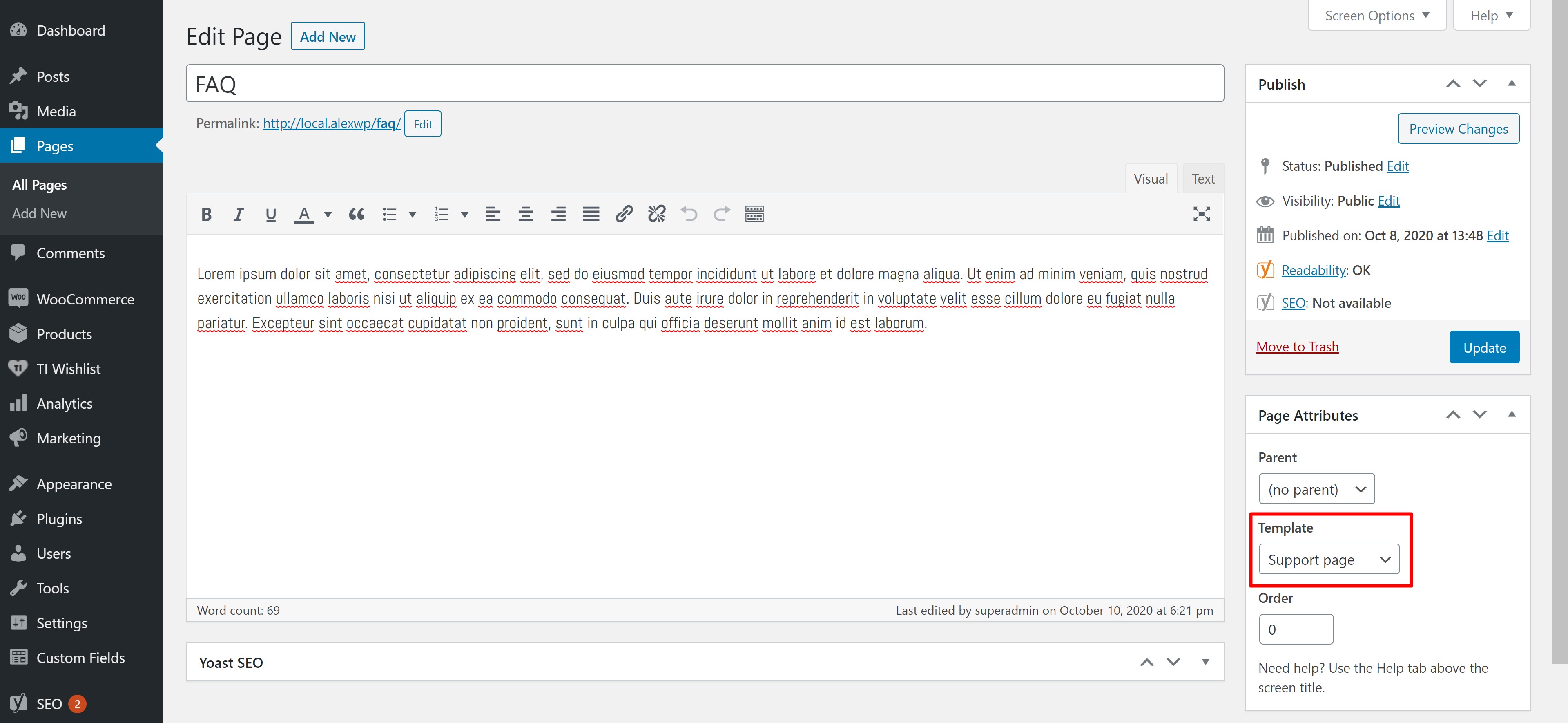Screen dimensions: 1568x723
Task: Open WooCommerce in the sidebar menu
Action: pos(85,300)
